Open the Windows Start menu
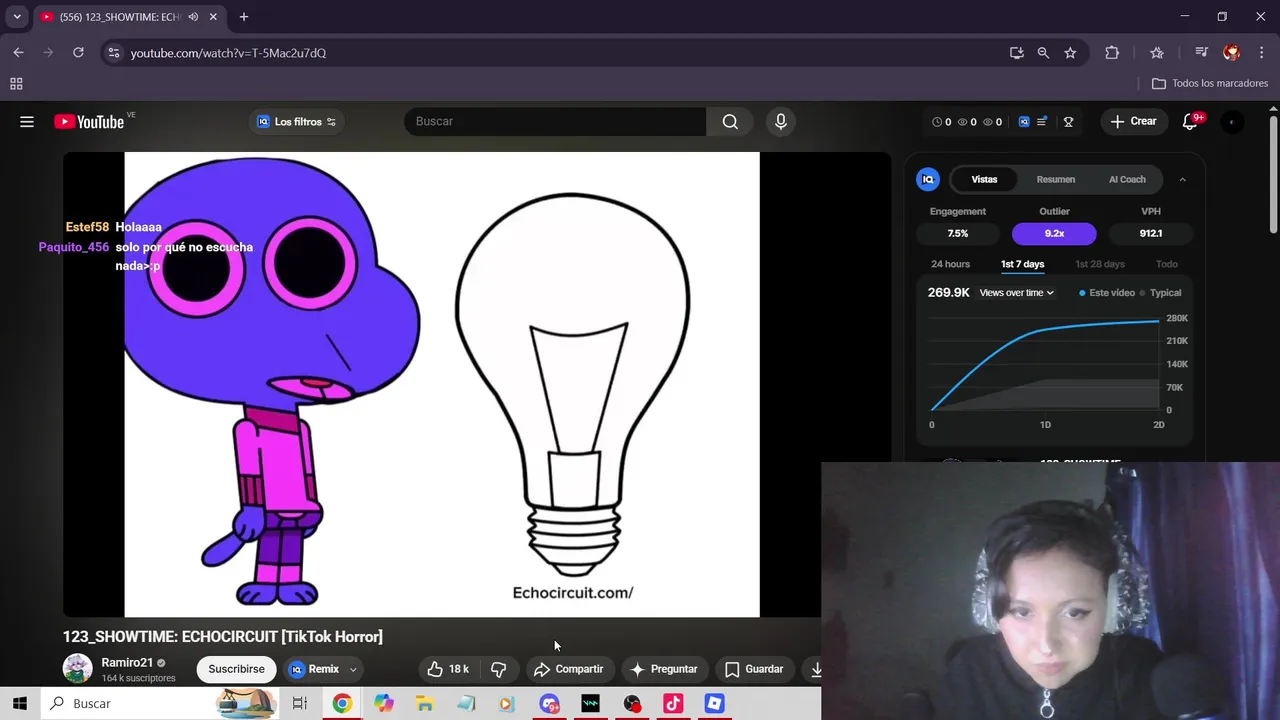Screen dimensions: 1280x720 [20, 704]
